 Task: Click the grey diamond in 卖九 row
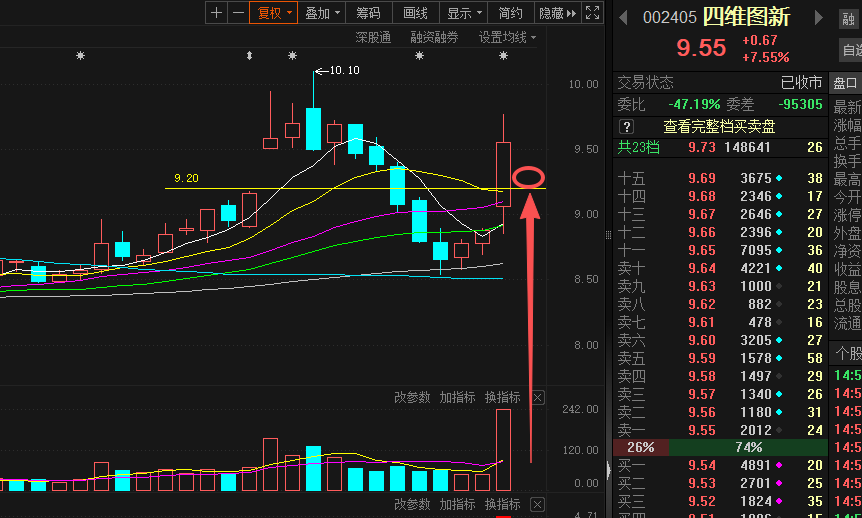pos(779,286)
